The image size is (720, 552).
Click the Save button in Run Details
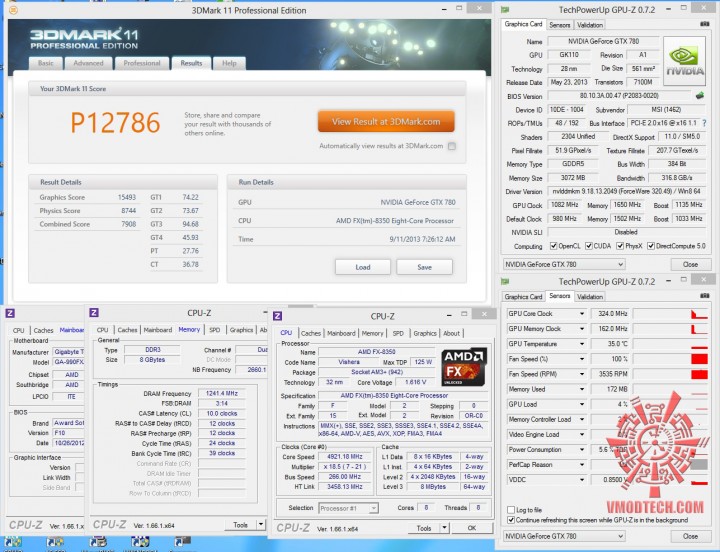pyautogui.click(x=424, y=267)
